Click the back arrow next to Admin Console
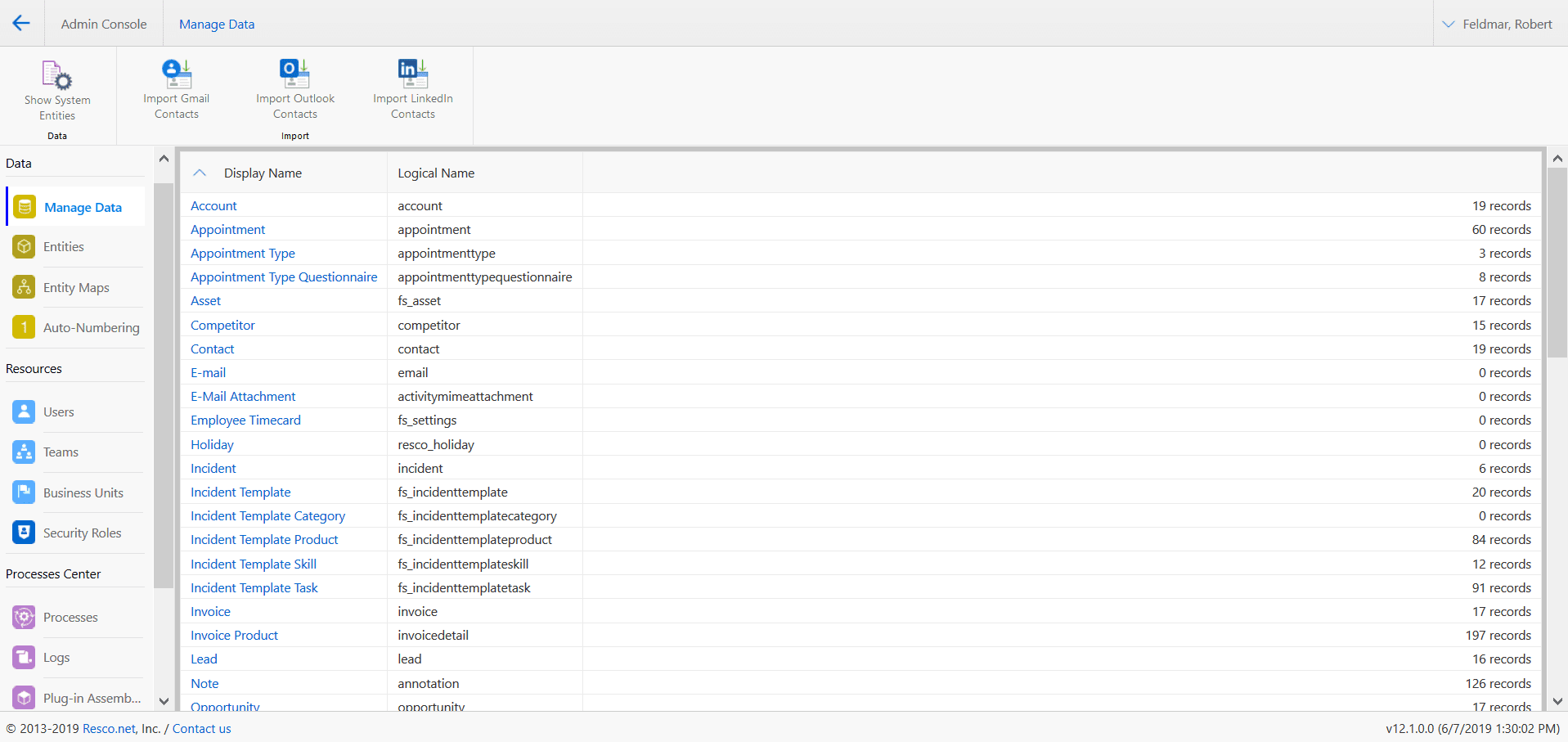 click(x=21, y=23)
